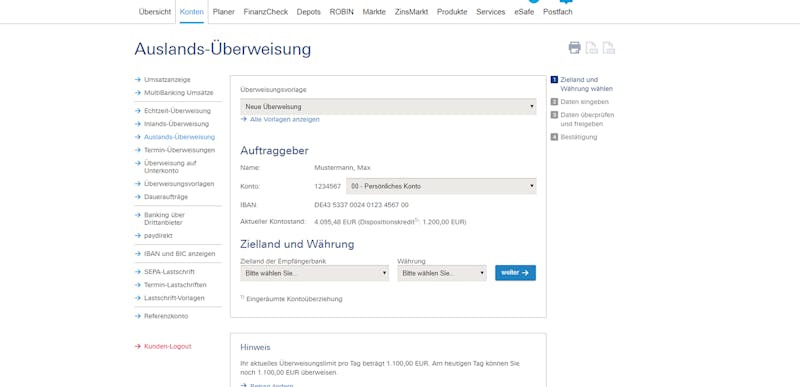
Task: Open ROBIN in top navigation
Action: tap(341, 12)
